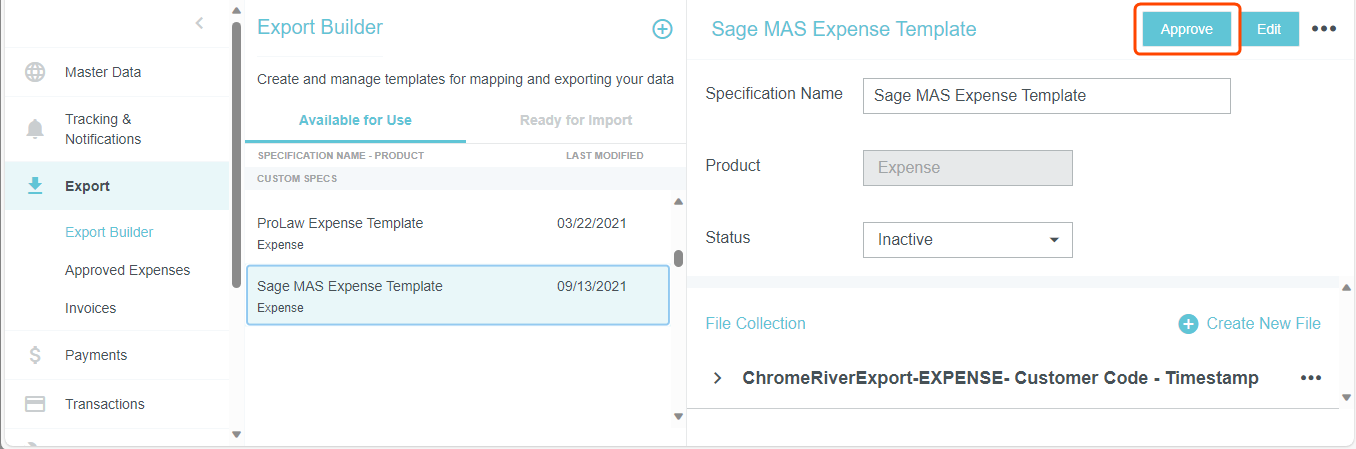Screen dimensions: 1356x449
Task: Add a new template with plus icon
Action: (x=662, y=29)
